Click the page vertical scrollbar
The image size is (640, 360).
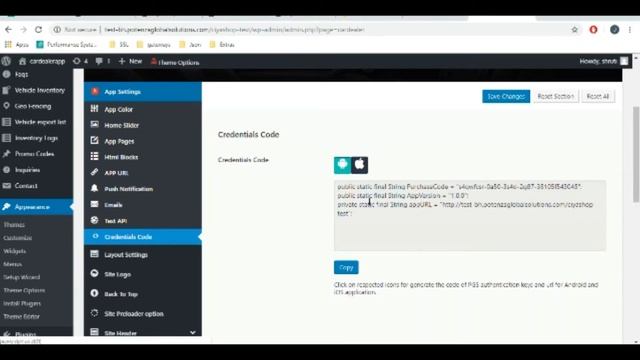click(636, 154)
